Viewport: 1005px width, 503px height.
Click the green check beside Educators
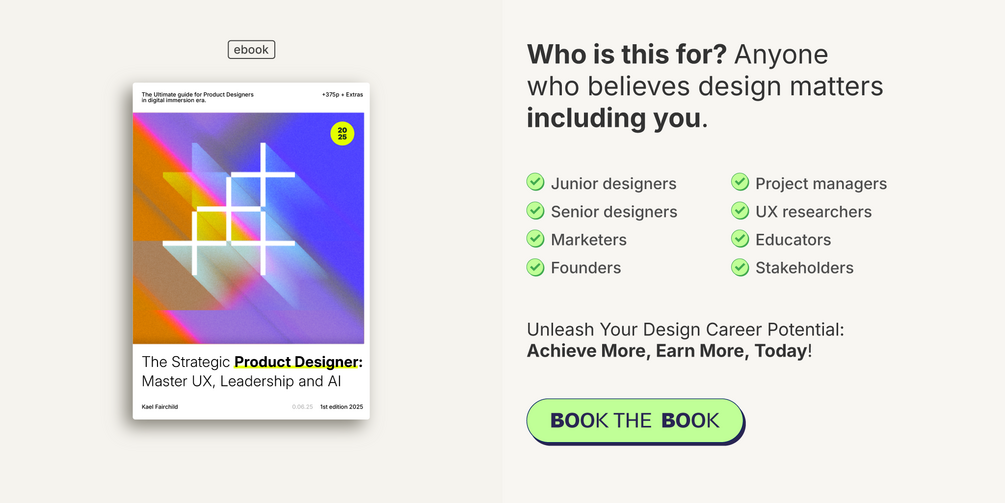740,238
